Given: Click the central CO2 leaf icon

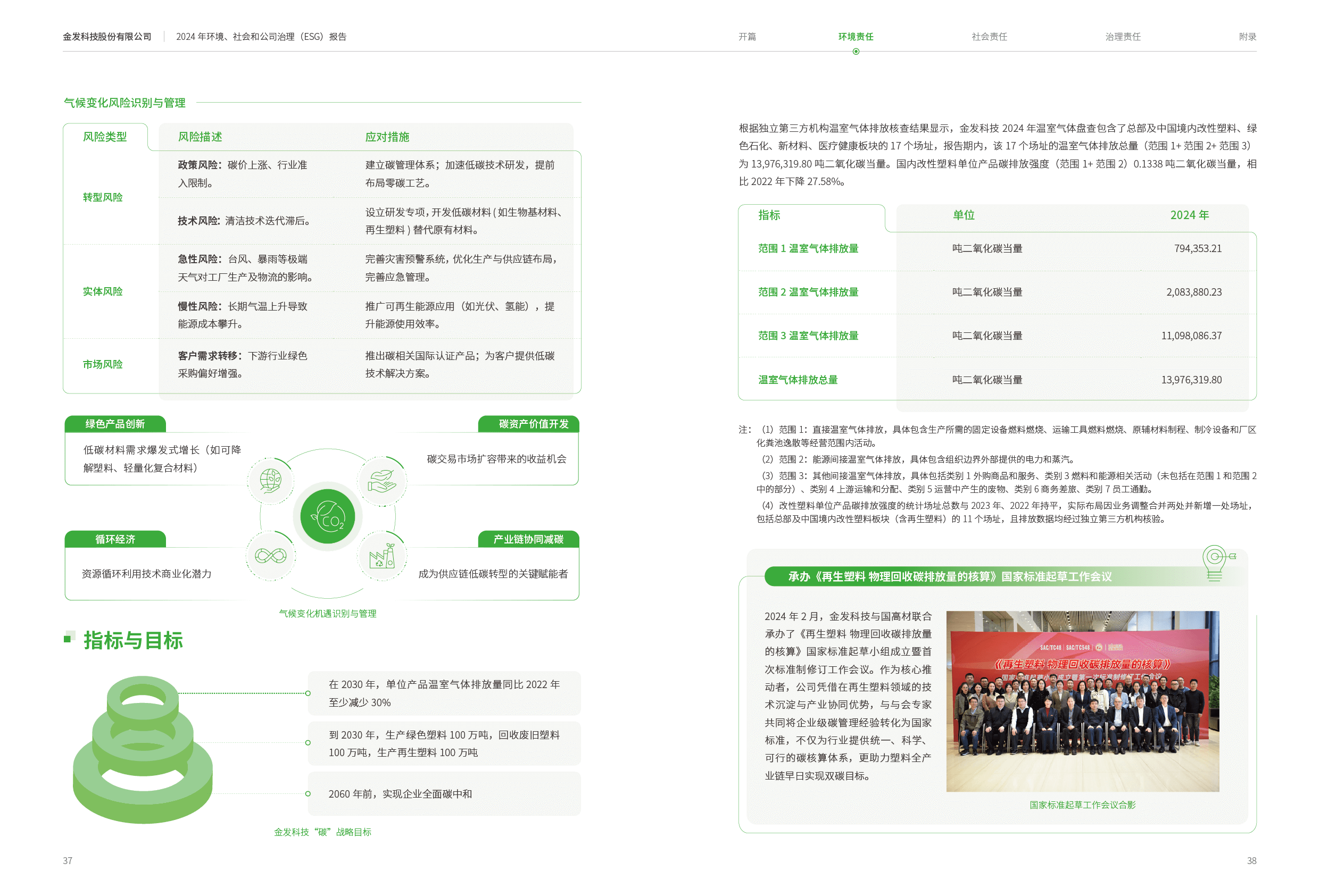Looking at the screenshot, I should [328, 516].
